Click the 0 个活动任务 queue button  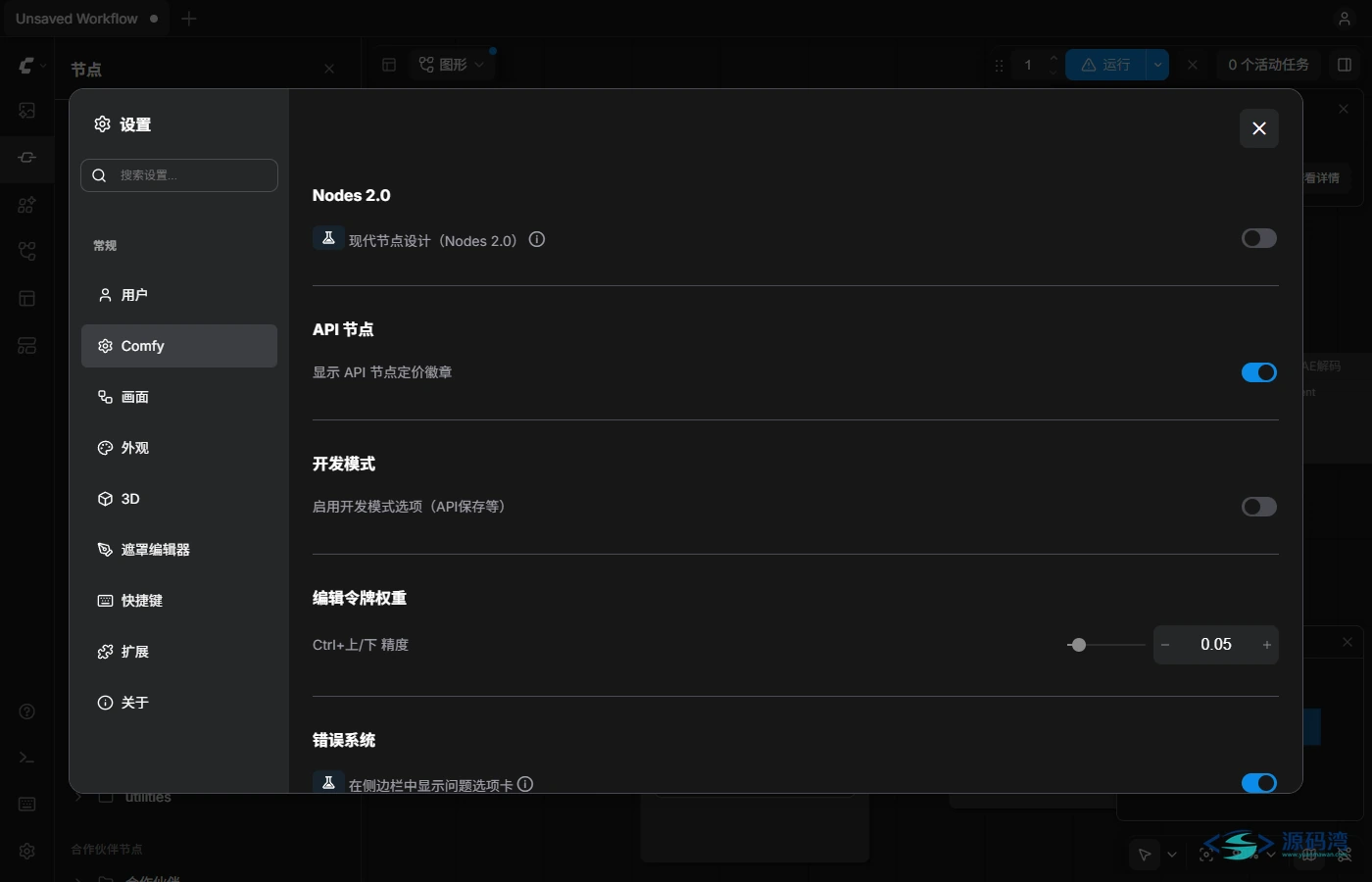[1268, 65]
